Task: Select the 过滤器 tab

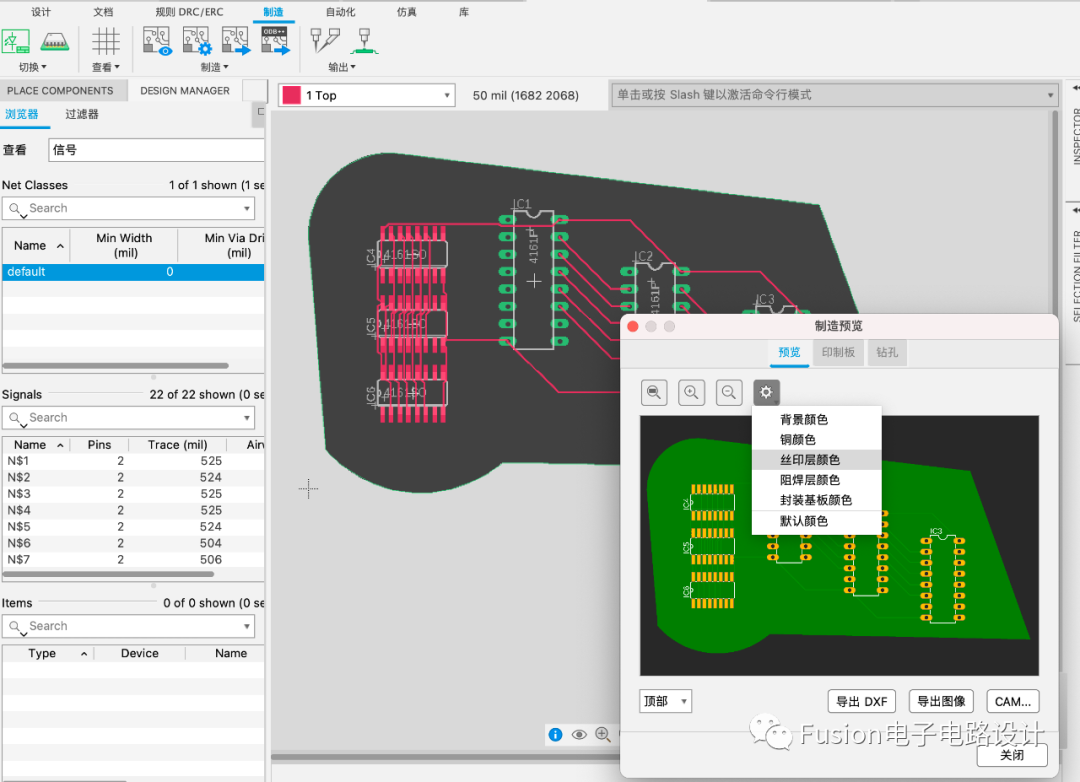Action: 82,114
